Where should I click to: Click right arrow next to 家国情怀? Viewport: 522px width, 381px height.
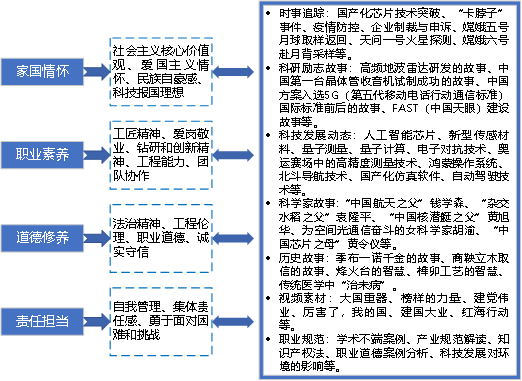pyautogui.click(x=97, y=72)
